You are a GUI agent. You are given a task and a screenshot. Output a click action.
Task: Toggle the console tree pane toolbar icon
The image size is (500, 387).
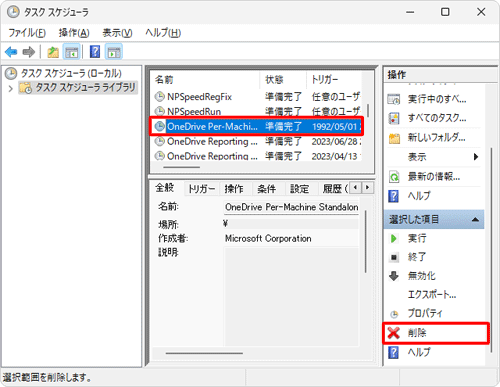point(72,52)
